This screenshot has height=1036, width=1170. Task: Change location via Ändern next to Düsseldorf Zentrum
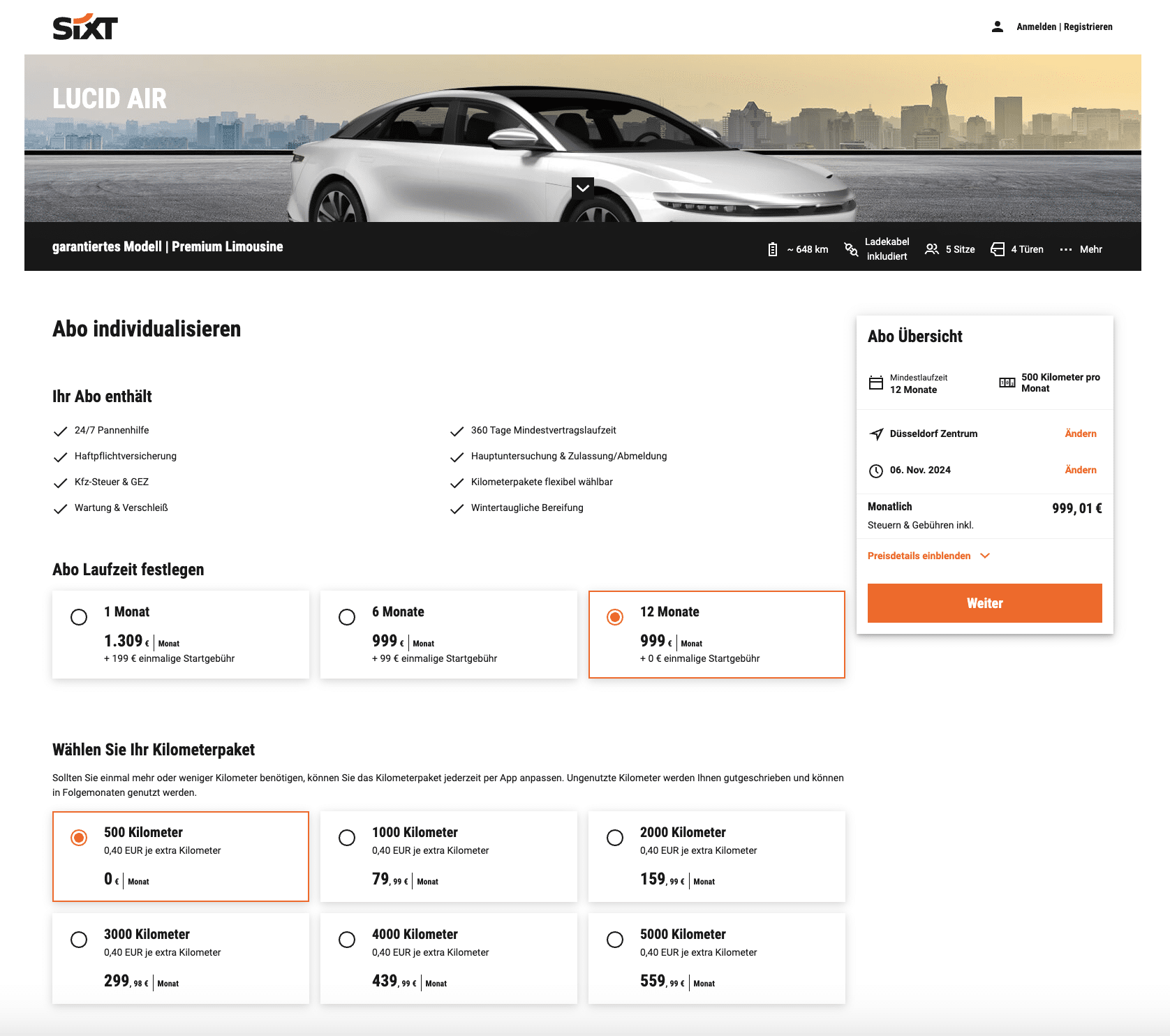point(1081,434)
